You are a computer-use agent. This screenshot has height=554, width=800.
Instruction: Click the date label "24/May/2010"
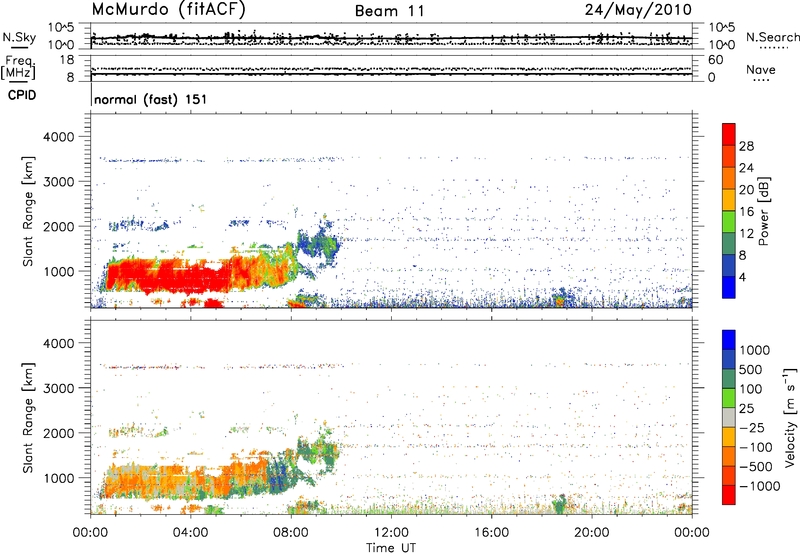pos(638,10)
